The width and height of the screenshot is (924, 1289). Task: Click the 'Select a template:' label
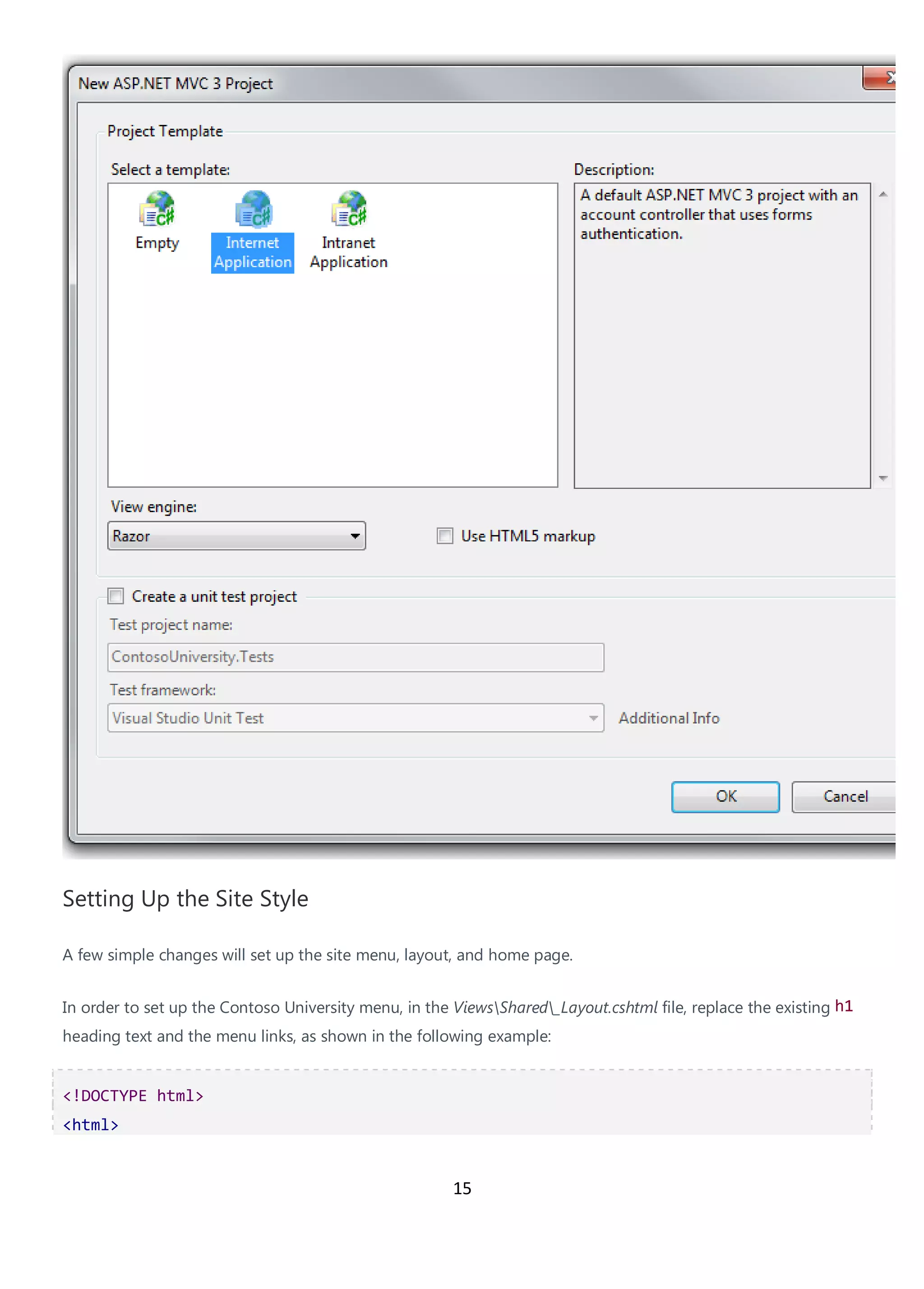click(171, 169)
